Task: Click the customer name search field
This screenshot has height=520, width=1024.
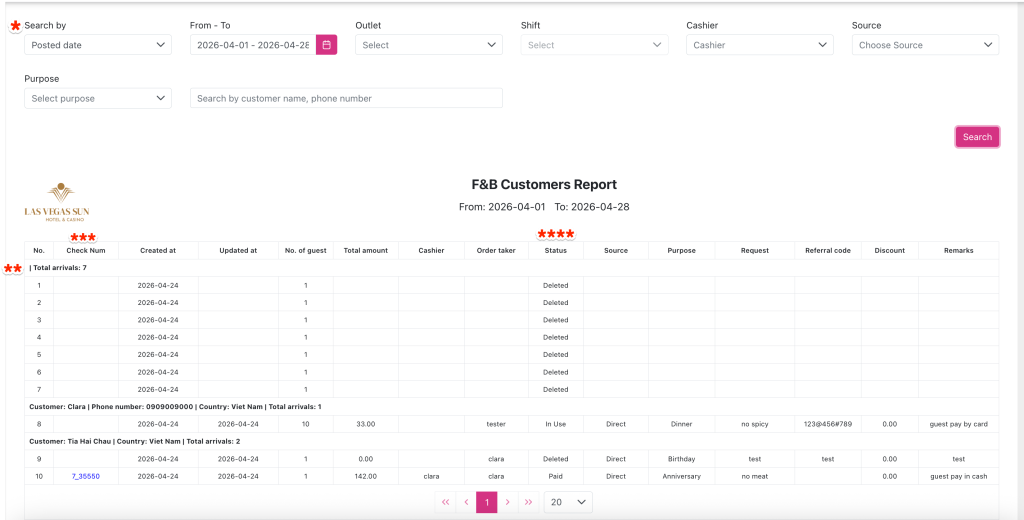Action: click(346, 98)
